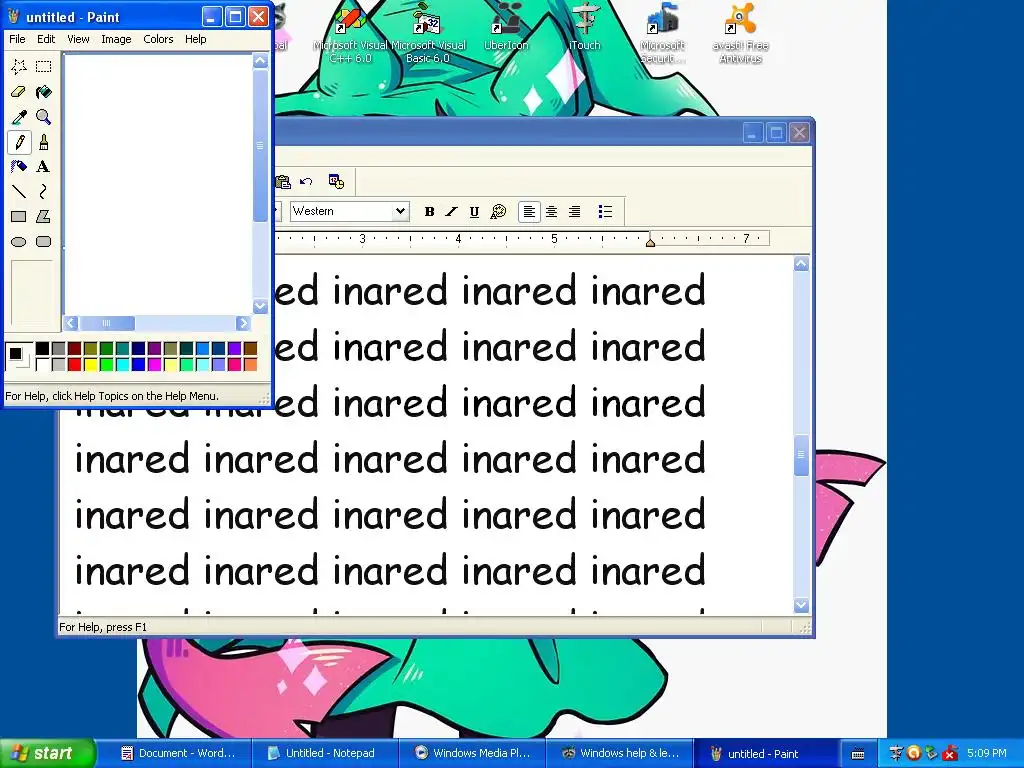This screenshot has height=768, width=1024.
Task: Open font Color palette icon in WordPad
Action: (498, 212)
